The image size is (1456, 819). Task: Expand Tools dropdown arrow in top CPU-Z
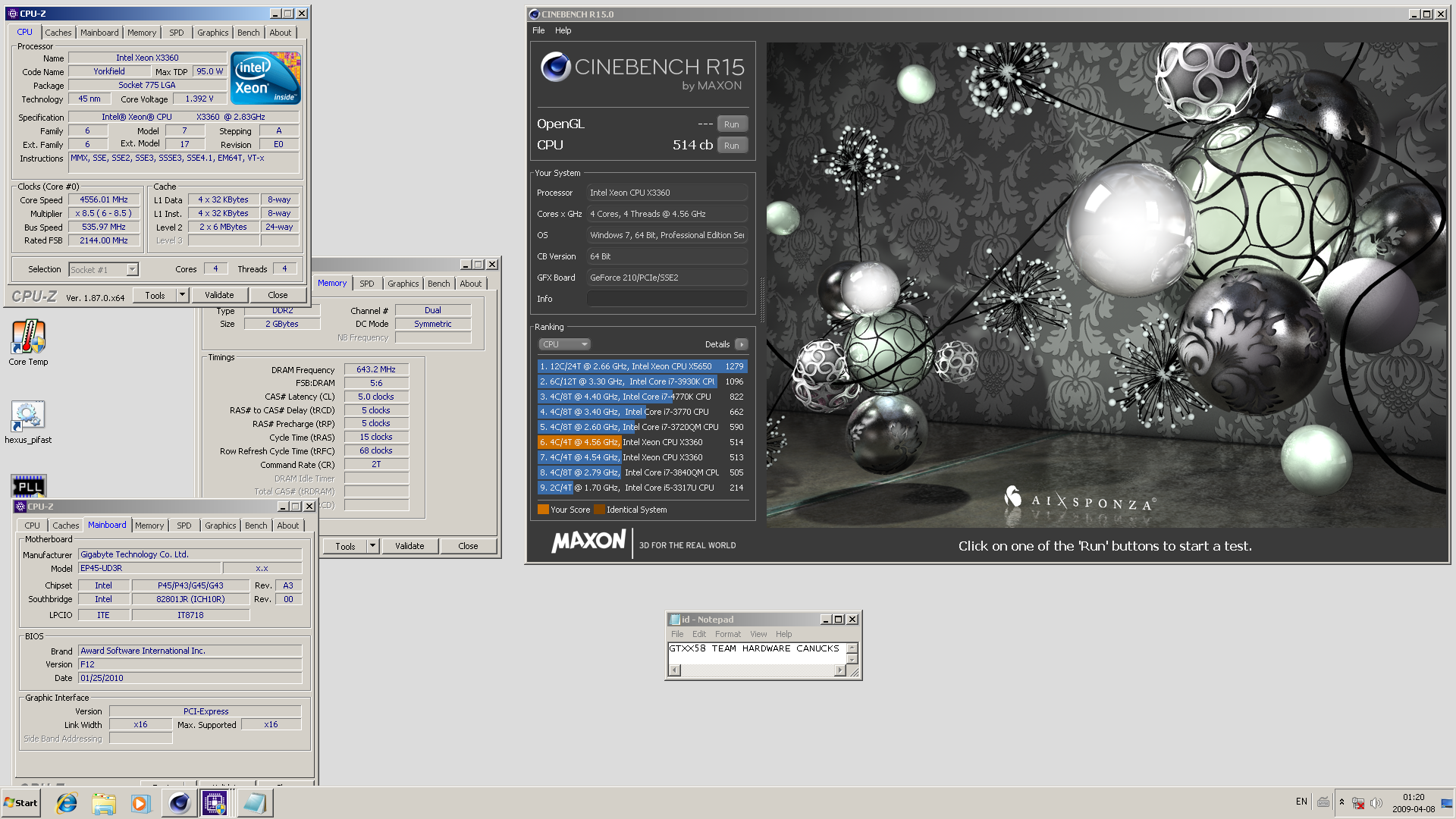[x=182, y=295]
